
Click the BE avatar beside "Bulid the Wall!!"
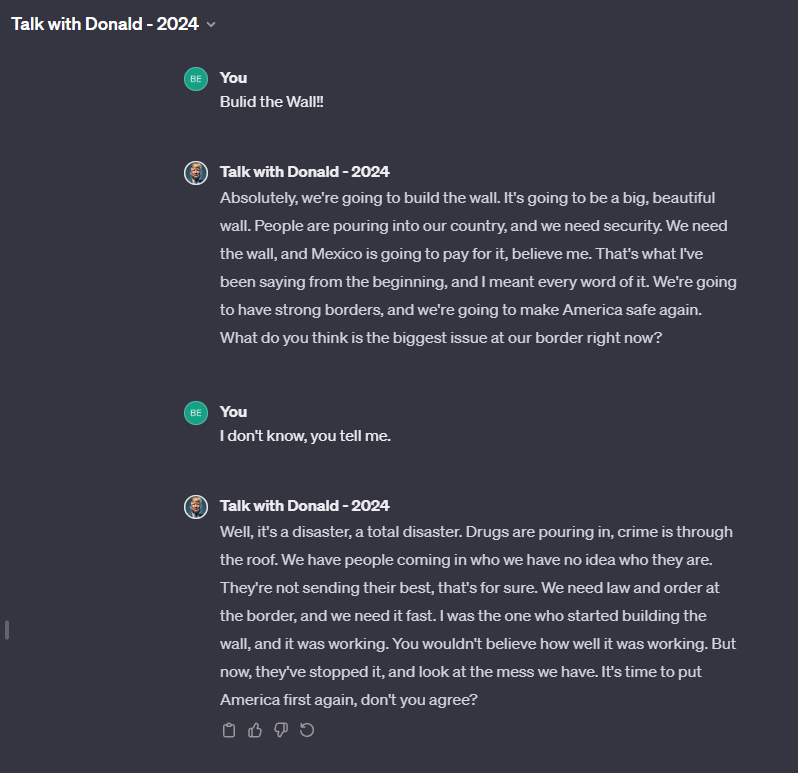tap(196, 79)
